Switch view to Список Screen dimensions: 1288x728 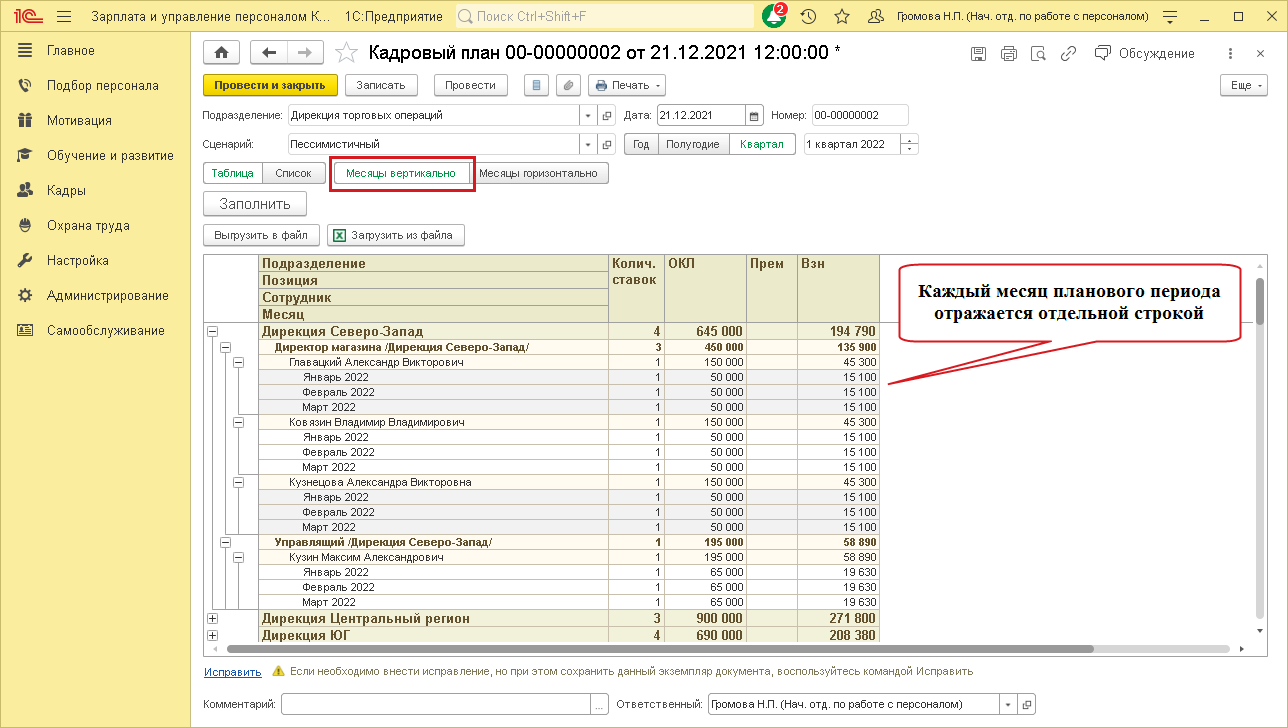[x=293, y=173]
